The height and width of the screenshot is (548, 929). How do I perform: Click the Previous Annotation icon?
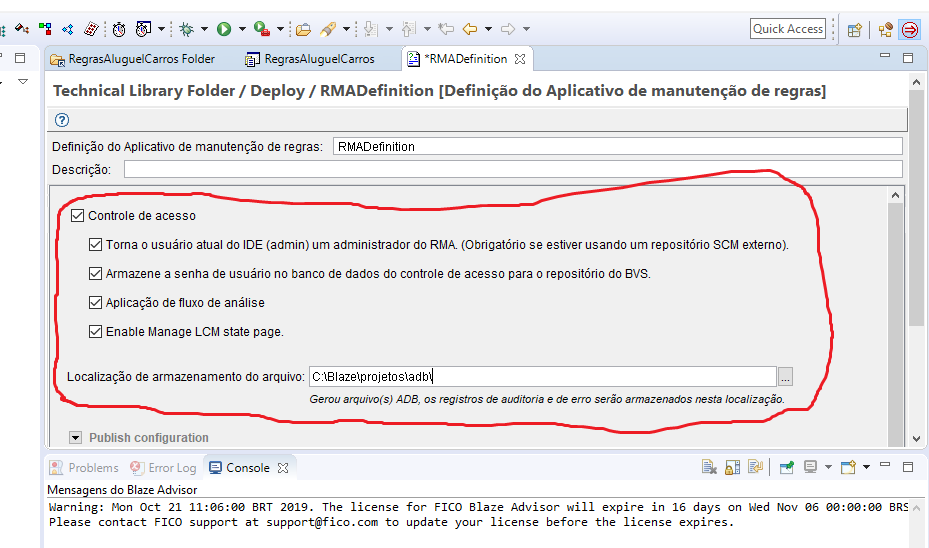[x=409, y=28]
